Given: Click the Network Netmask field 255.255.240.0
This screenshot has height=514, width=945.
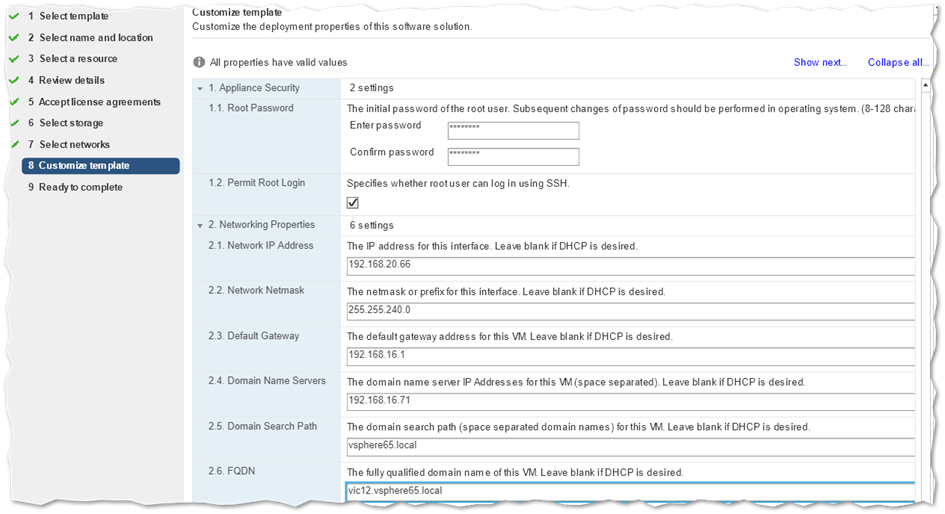Looking at the screenshot, I should click(x=630, y=310).
